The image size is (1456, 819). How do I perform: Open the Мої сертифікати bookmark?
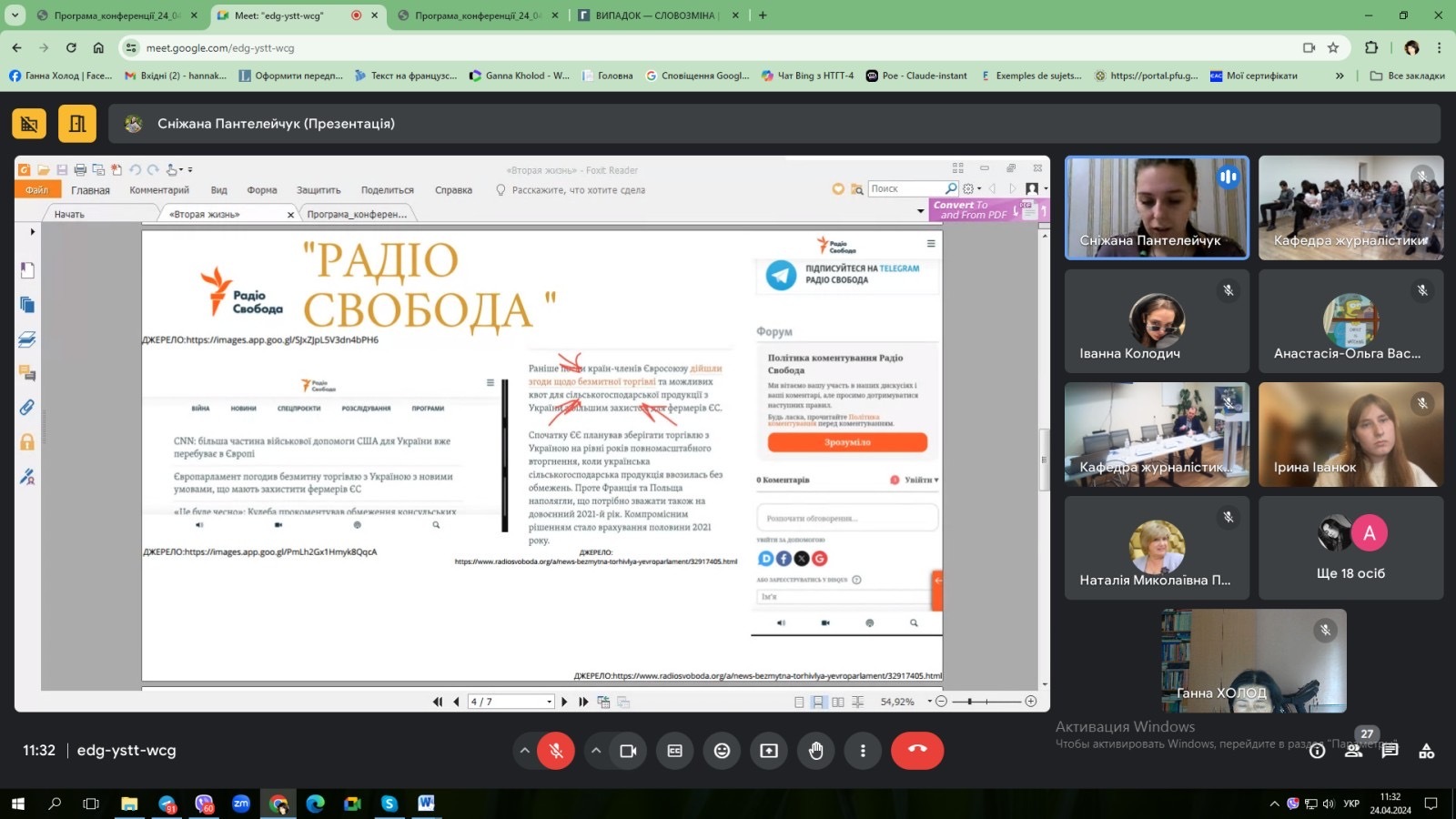1261,76
